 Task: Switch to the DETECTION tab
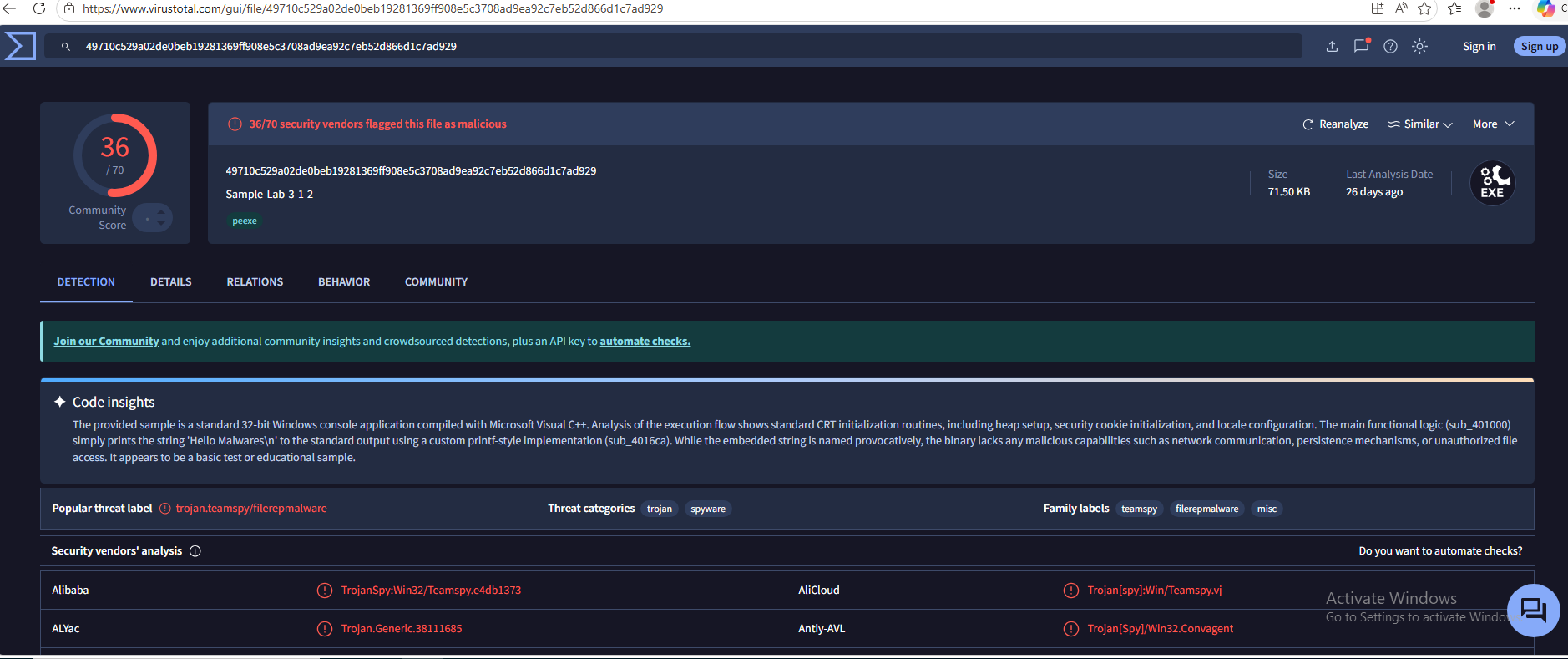tap(86, 282)
